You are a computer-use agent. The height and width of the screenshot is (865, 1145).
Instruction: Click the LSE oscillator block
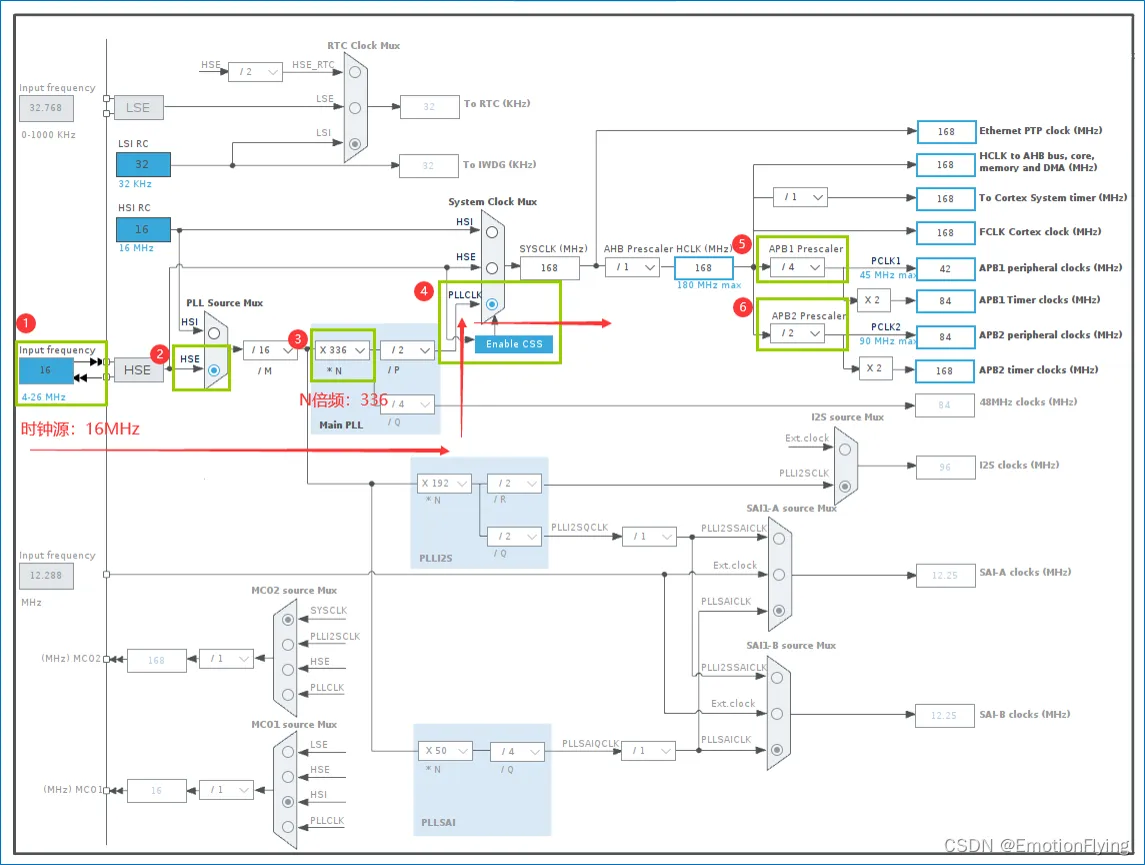pyautogui.click(x=138, y=107)
